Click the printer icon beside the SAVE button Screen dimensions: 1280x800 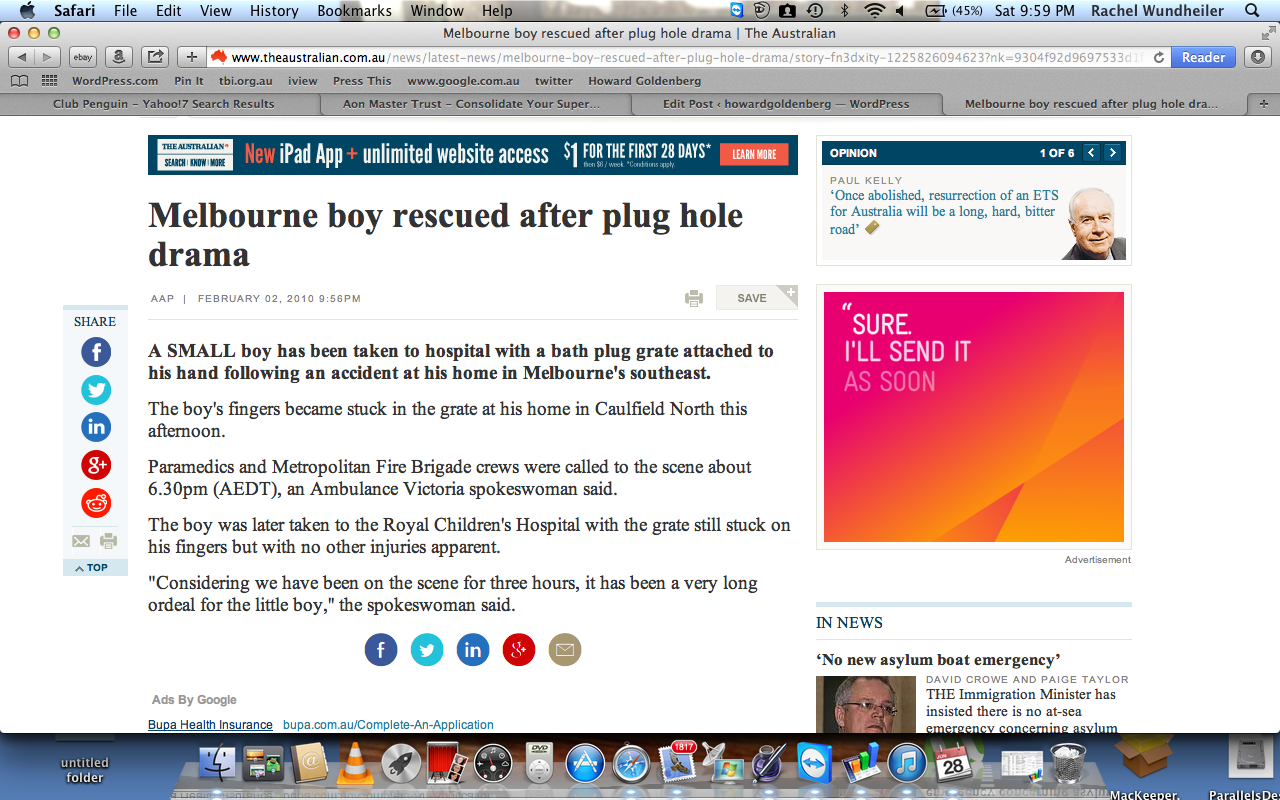694,298
